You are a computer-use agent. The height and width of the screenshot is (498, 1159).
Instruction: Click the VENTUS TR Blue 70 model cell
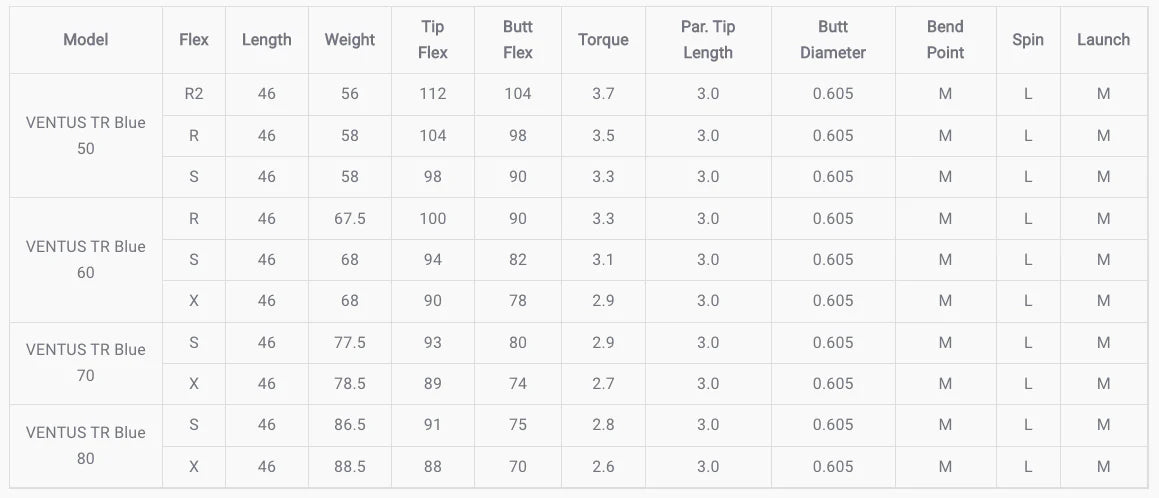[x=86, y=362]
